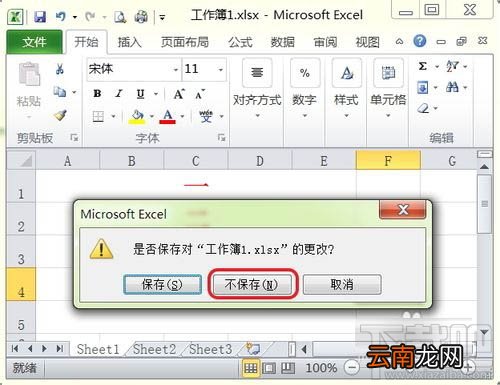The height and width of the screenshot is (385, 500).
Task: Open the Customize Quick Access Toolbar dropdown
Action: click(x=162, y=17)
